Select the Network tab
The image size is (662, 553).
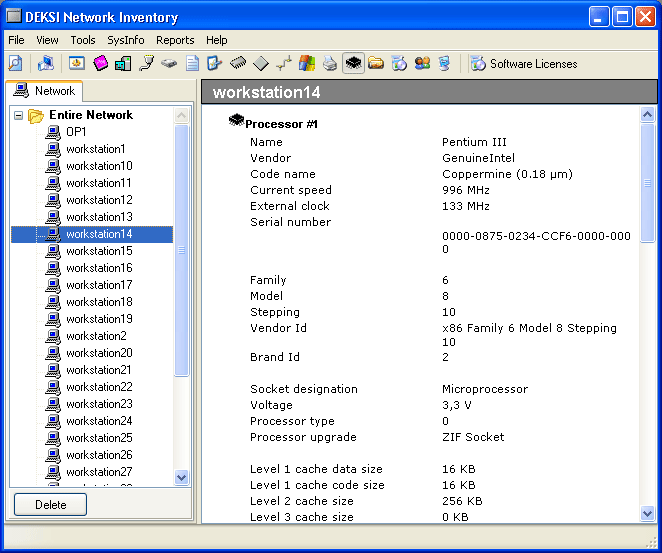tap(44, 91)
